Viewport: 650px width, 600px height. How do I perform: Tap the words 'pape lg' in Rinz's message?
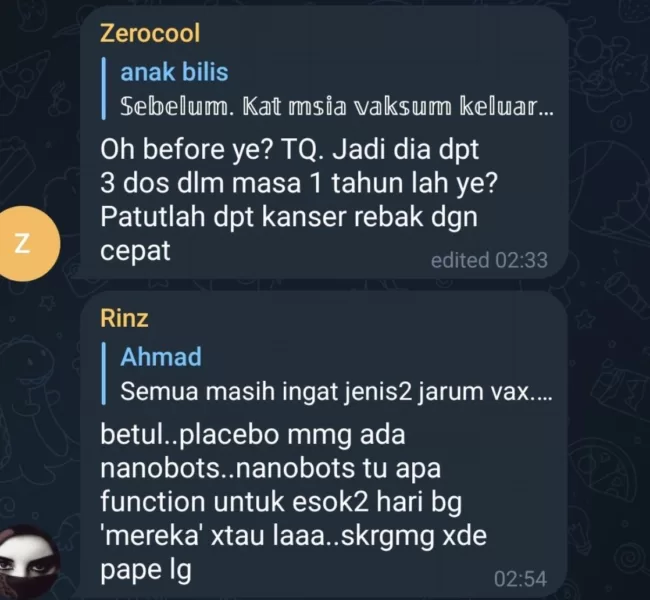(x=146, y=571)
